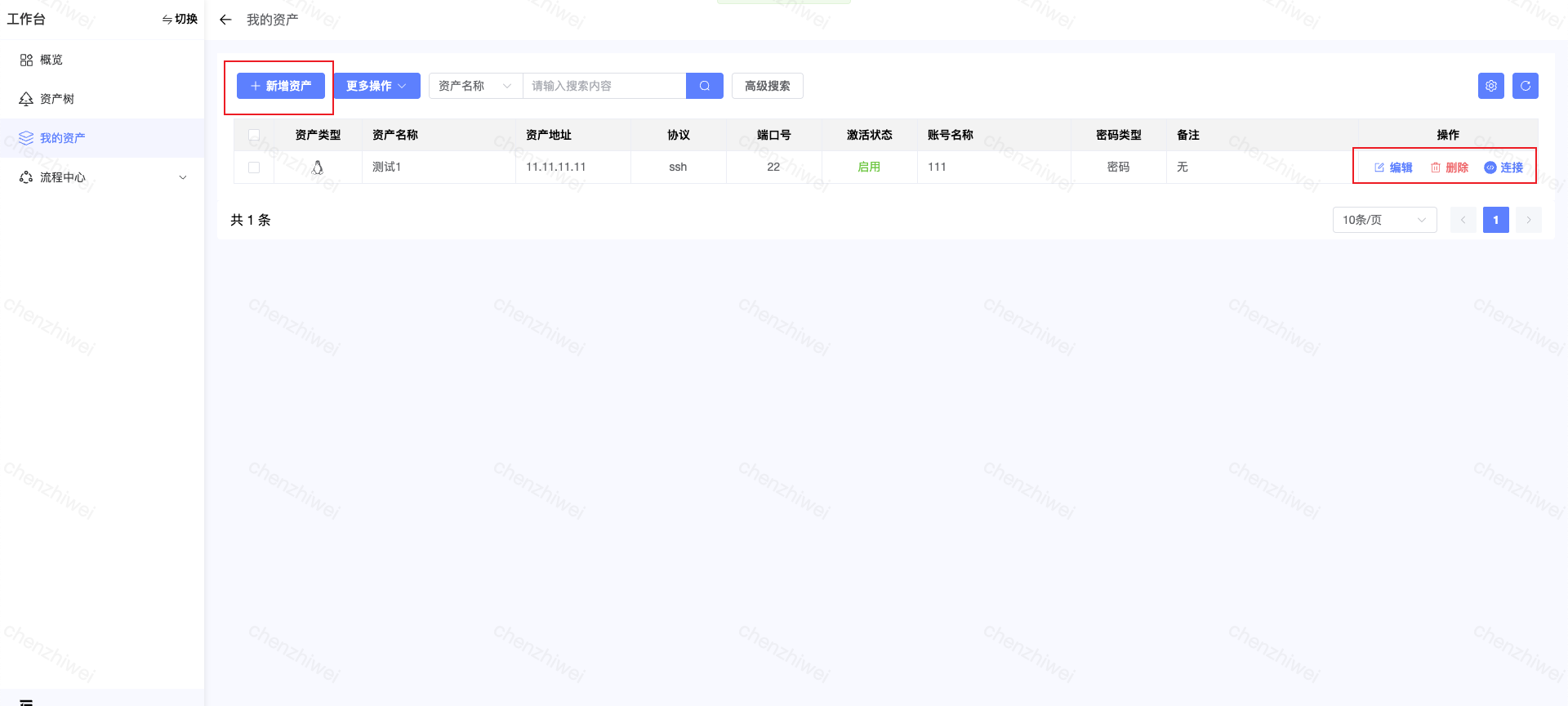Viewport: 1568px width, 706px height.
Task: Click the 密码类型 column header
Action: (1119, 135)
